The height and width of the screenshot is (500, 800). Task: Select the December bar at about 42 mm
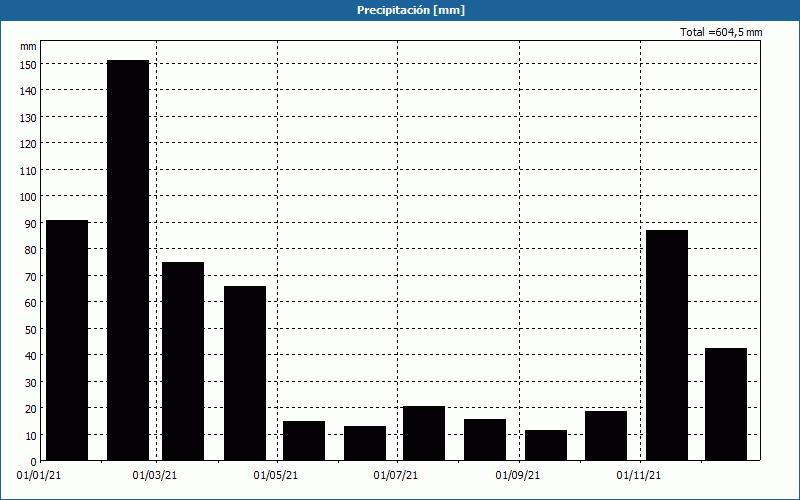[726, 405]
